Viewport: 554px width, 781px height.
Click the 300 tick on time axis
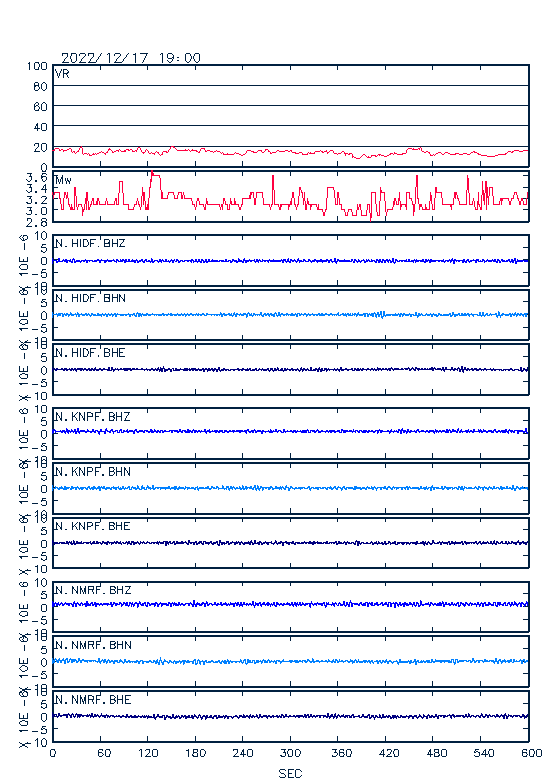tap(290, 753)
